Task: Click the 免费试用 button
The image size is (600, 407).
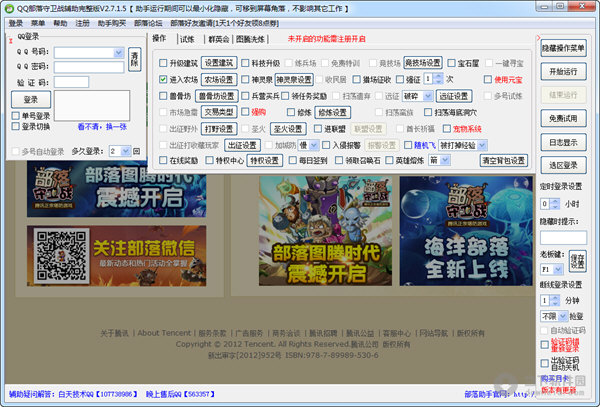Action: pos(563,119)
